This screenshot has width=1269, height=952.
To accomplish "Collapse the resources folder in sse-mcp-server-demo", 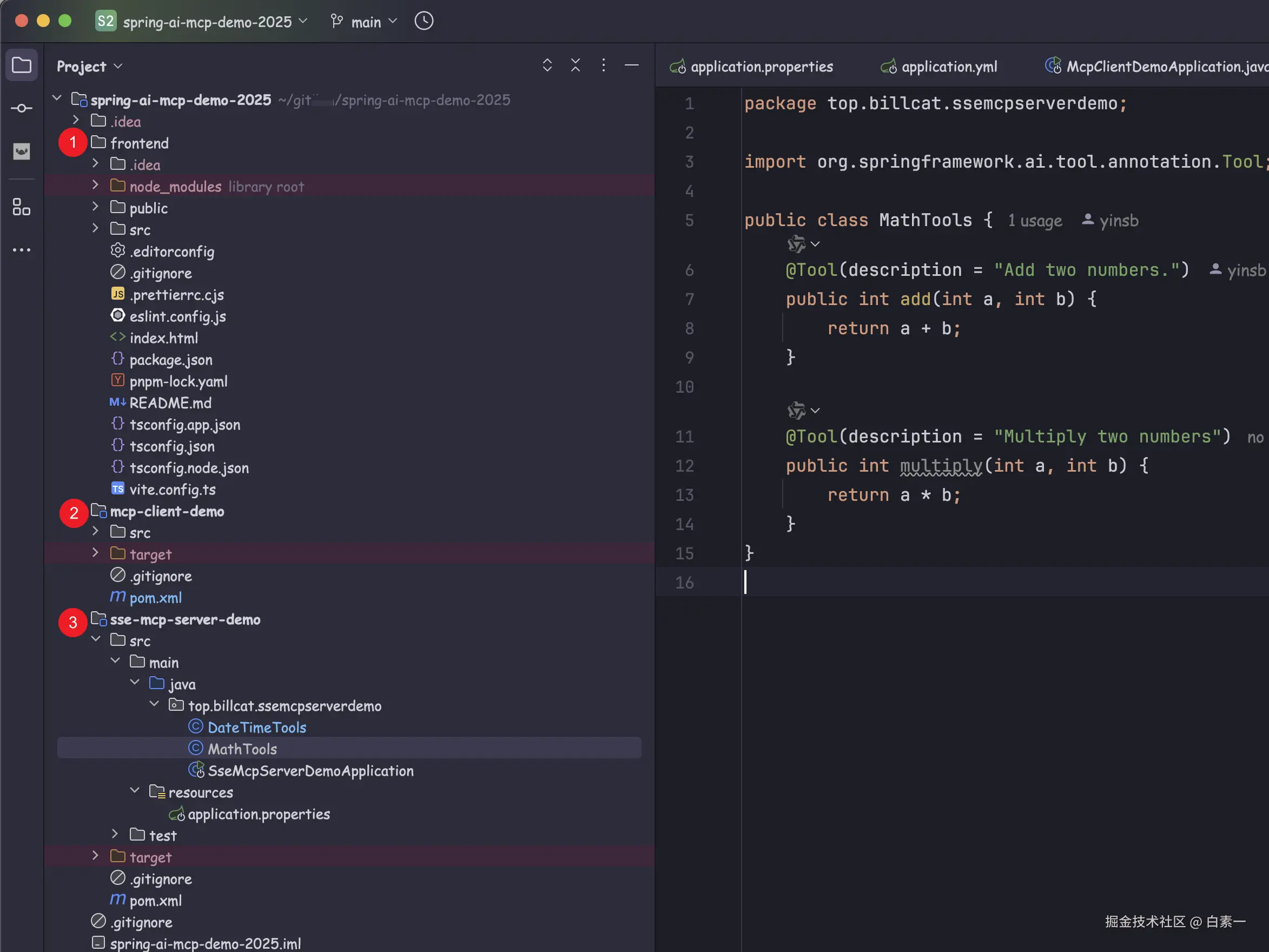I will [135, 791].
